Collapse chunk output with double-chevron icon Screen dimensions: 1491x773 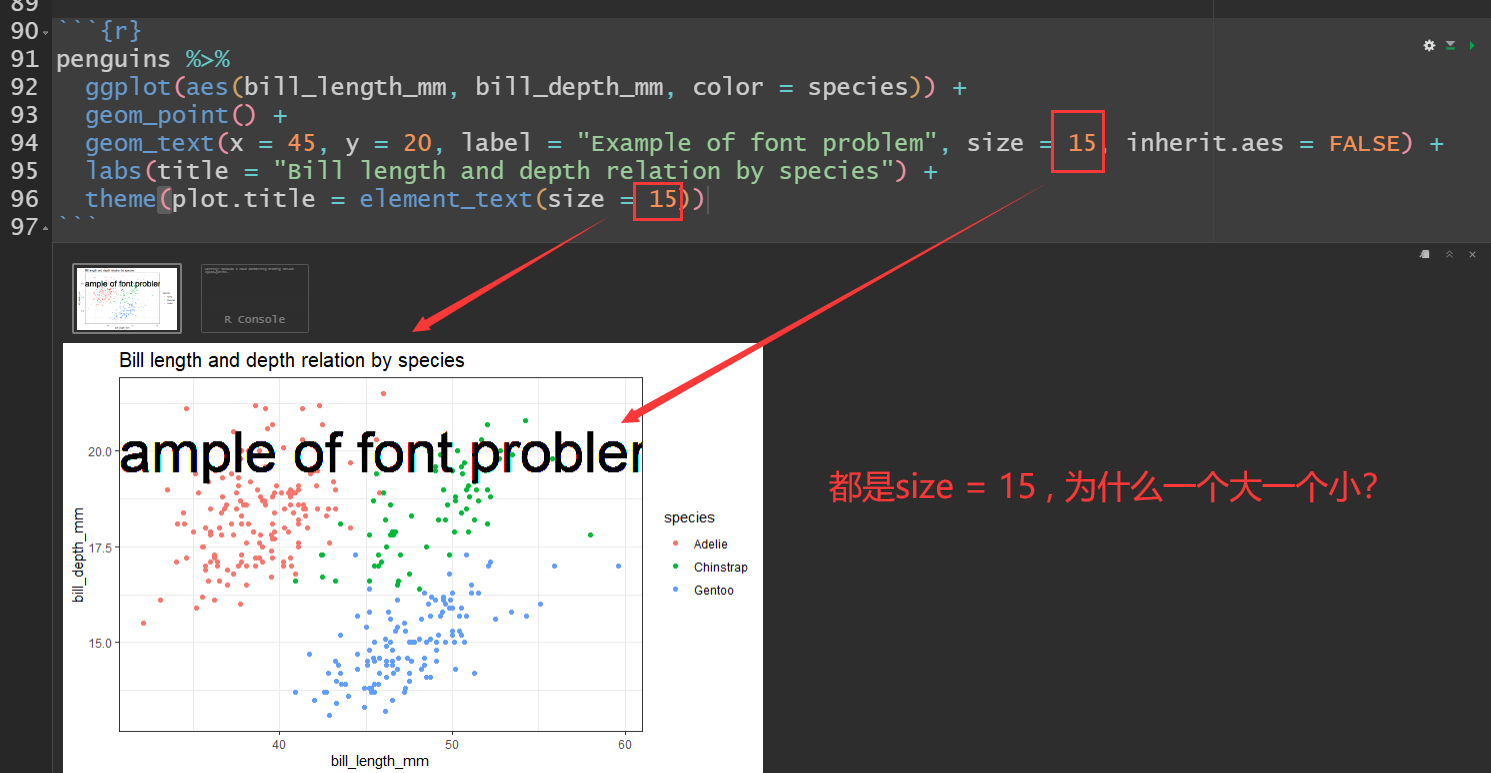click(1449, 254)
